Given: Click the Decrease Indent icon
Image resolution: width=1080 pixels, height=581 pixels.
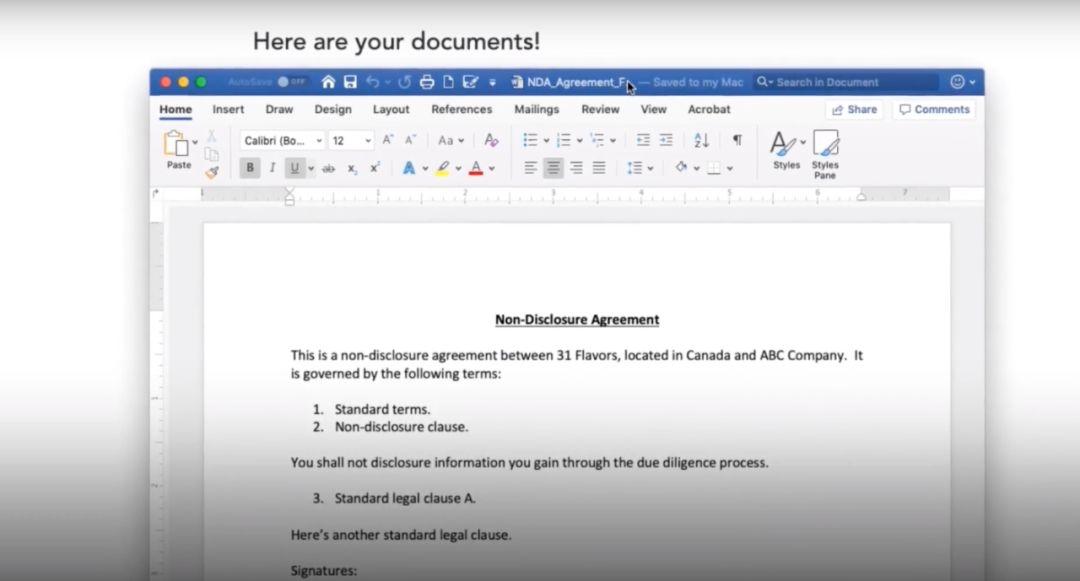Looking at the screenshot, I should pos(643,140).
